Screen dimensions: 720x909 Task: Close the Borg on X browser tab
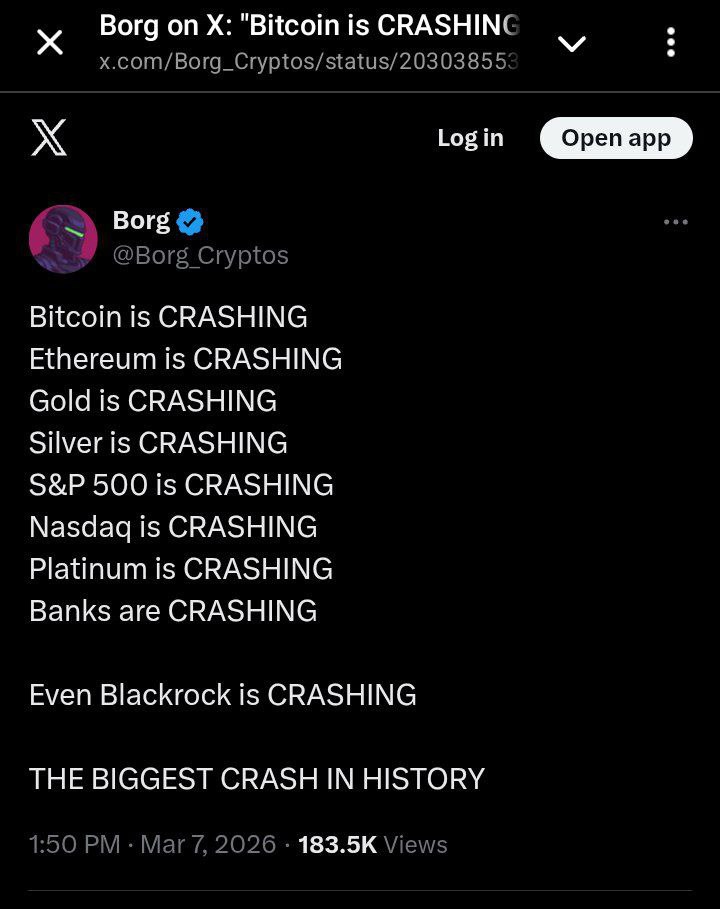[49, 43]
